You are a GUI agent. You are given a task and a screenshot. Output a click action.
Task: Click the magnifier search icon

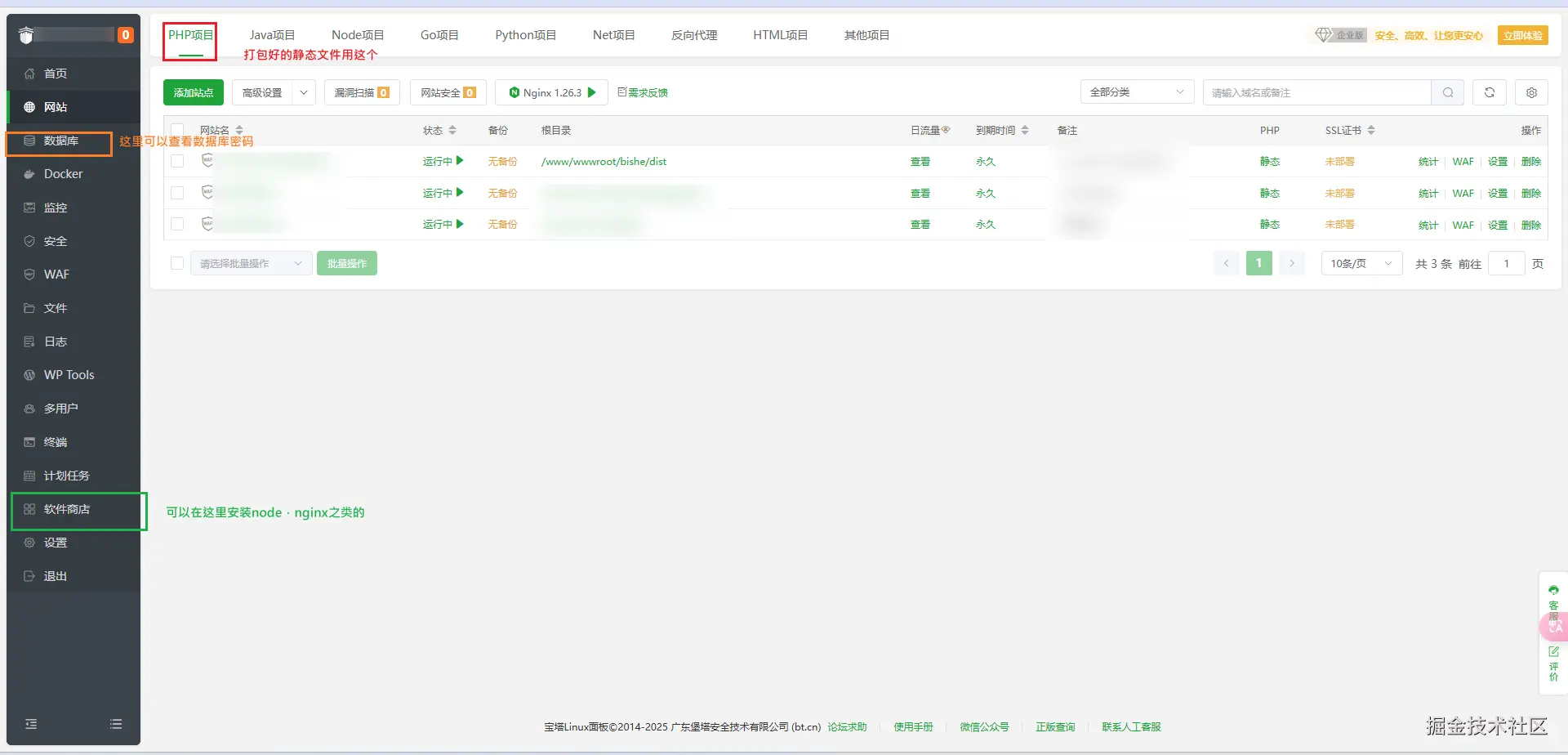point(1448,92)
